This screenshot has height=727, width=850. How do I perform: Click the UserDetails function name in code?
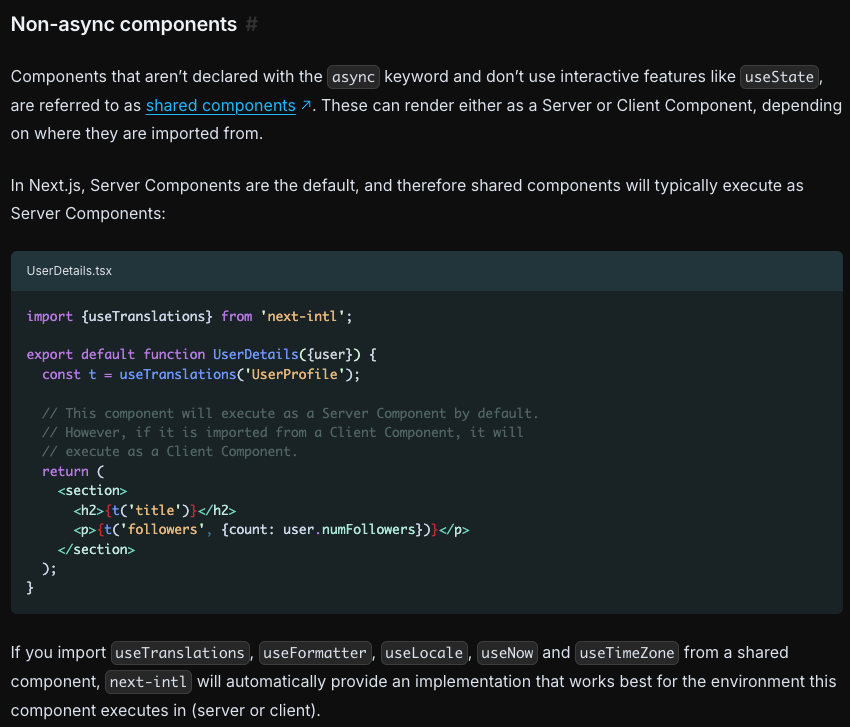[x=255, y=355]
